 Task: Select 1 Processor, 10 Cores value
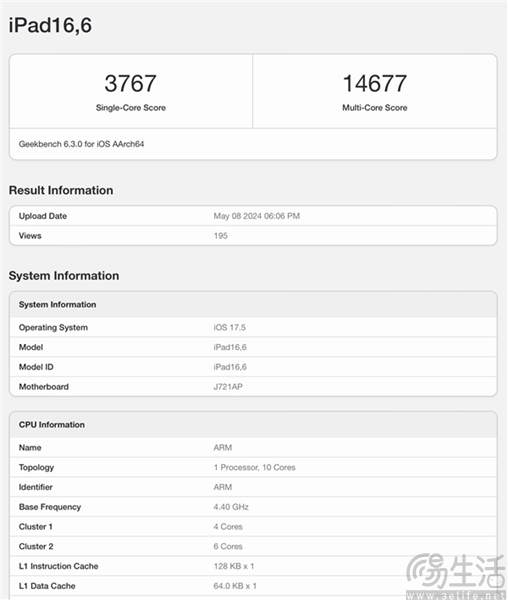coord(254,468)
